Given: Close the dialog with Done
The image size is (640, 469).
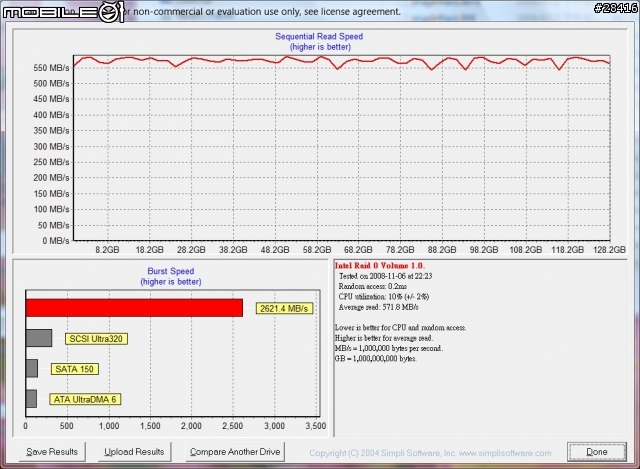Looking at the screenshot, I should (x=597, y=452).
